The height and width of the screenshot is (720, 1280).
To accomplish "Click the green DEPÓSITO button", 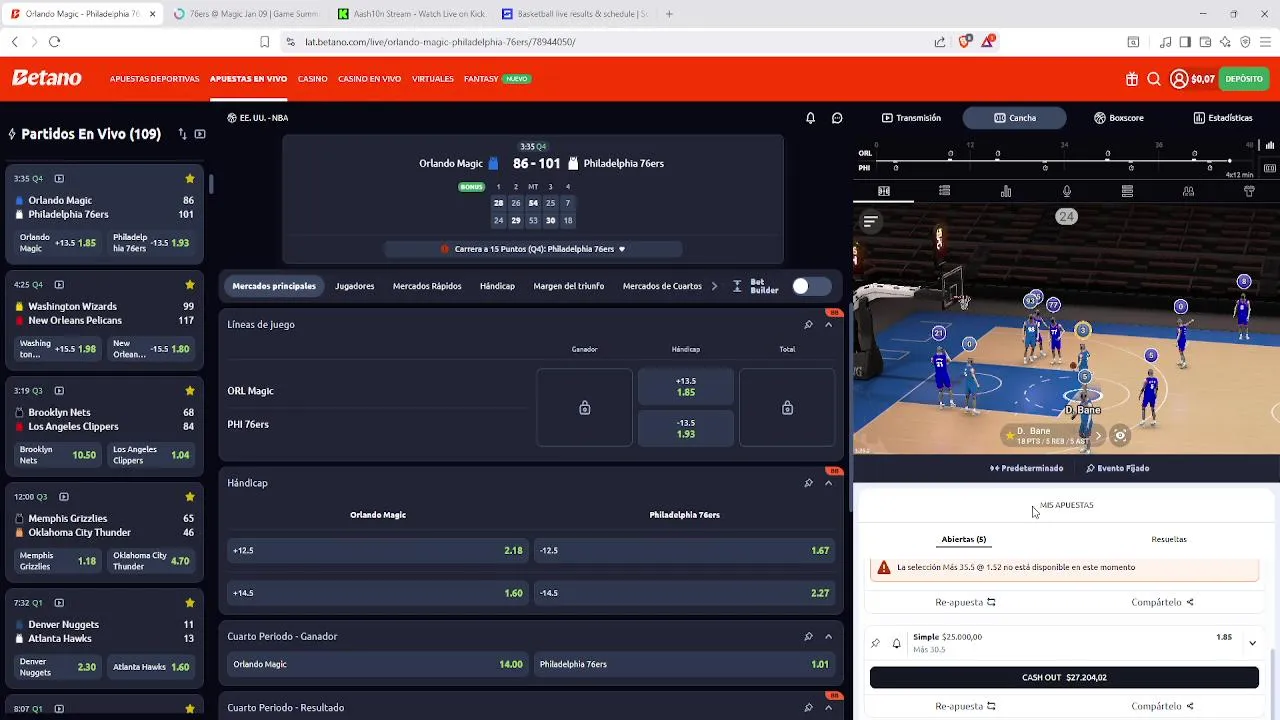I will coord(1244,79).
